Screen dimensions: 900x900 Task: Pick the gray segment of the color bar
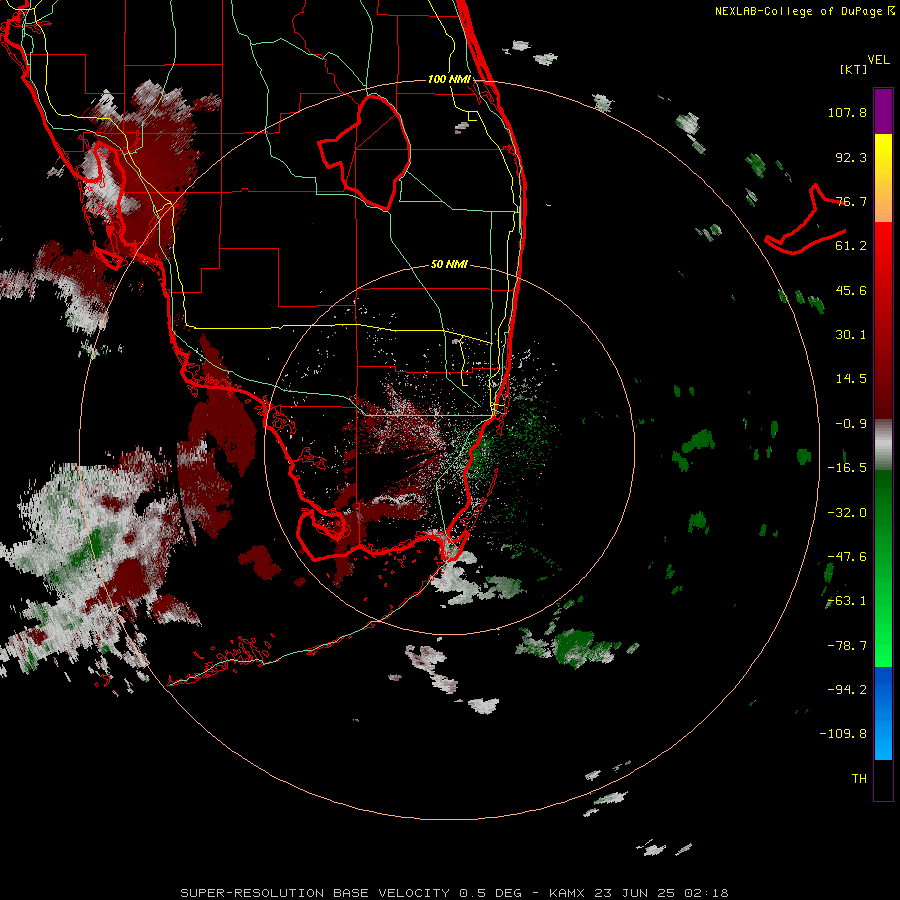coord(883,445)
